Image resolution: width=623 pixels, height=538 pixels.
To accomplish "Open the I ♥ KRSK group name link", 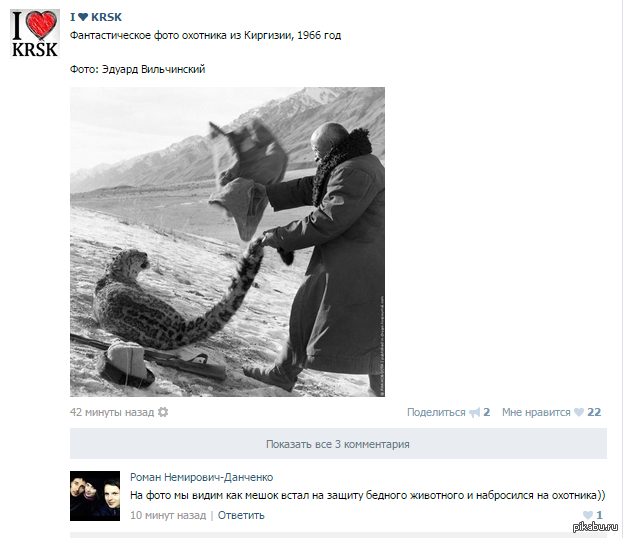I will 96,17.
